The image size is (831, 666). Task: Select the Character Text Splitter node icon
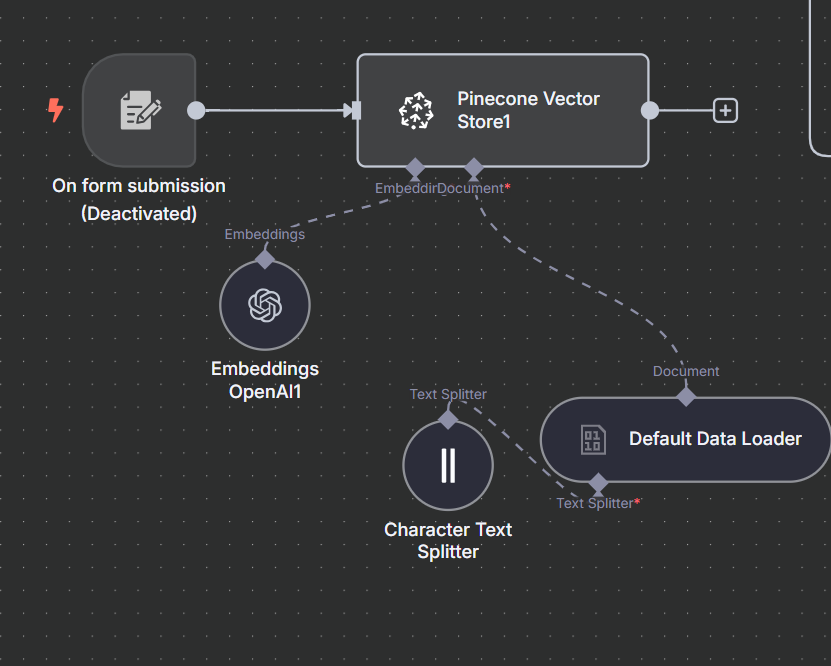pos(448,465)
